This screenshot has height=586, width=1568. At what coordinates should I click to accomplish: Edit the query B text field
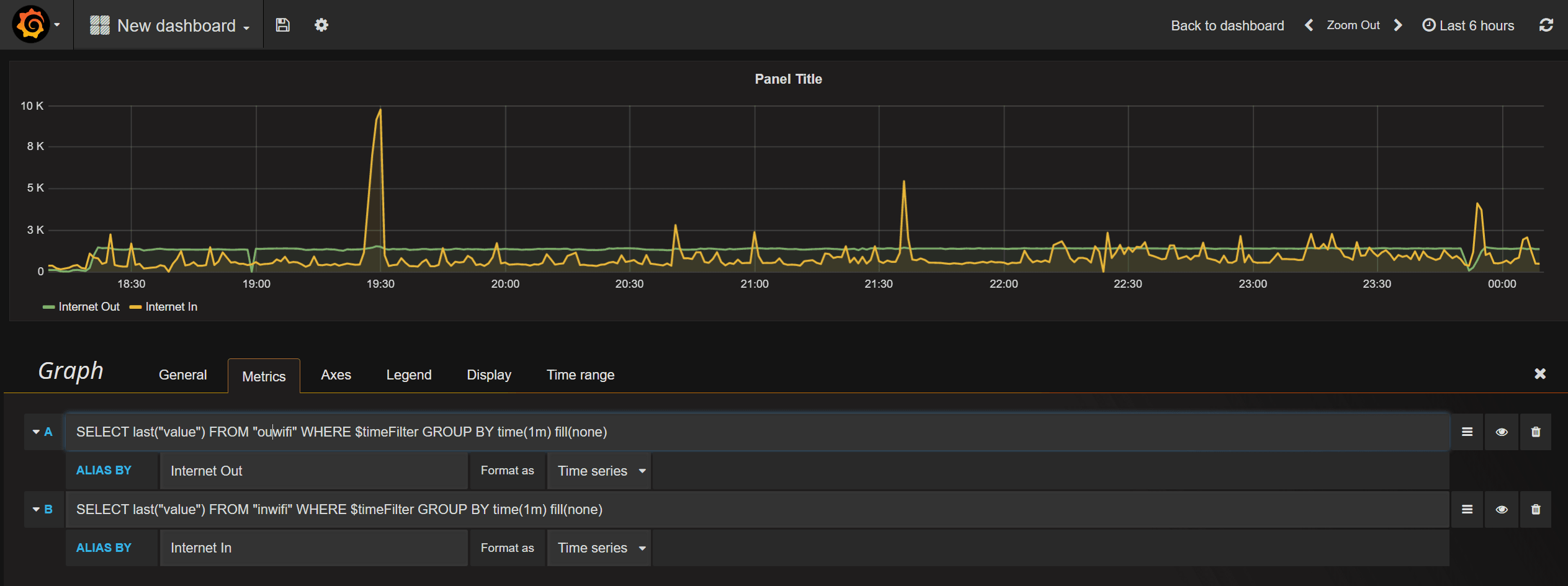758,510
